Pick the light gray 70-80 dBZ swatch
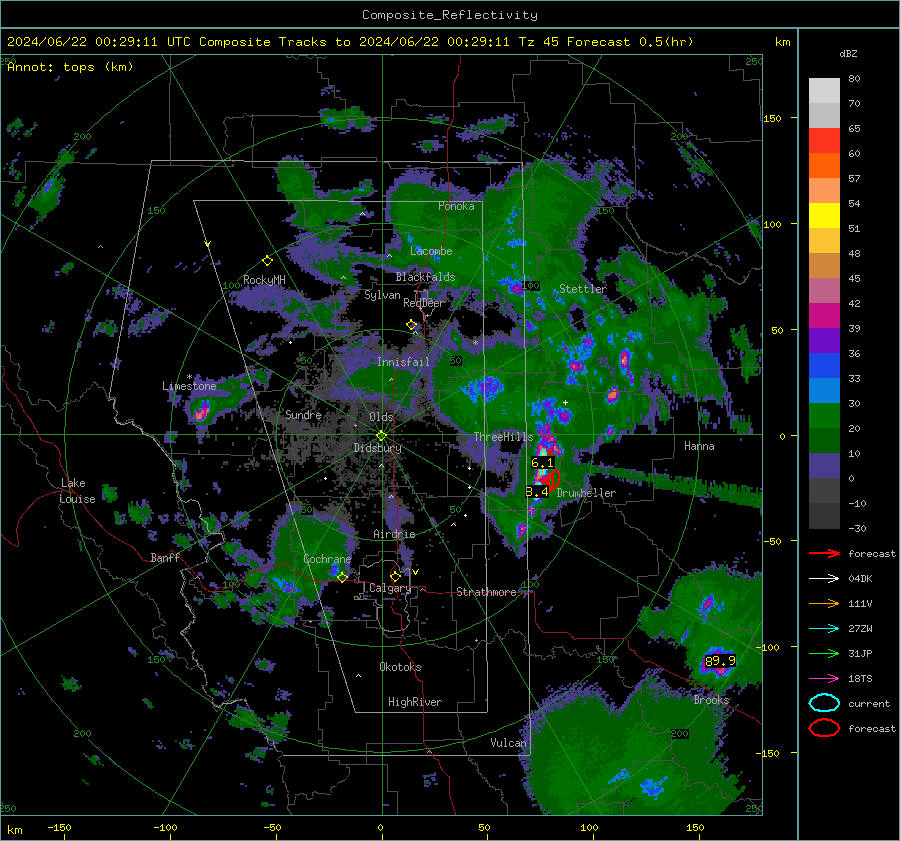 point(824,91)
